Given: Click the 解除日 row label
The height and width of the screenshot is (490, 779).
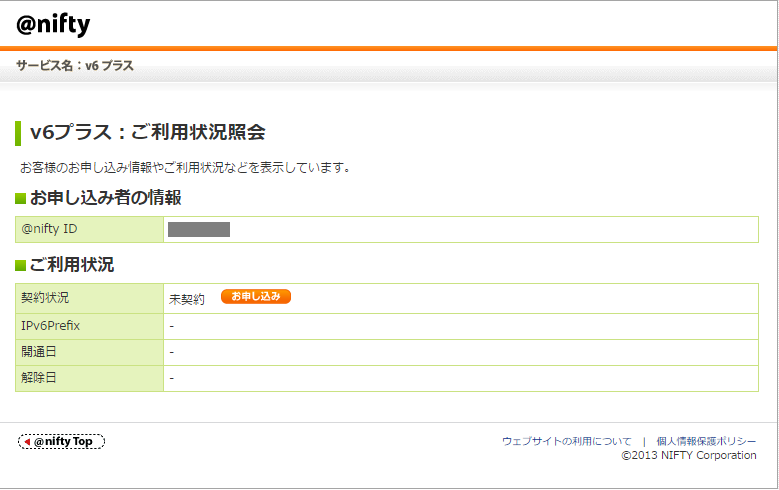Looking at the screenshot, I should point(39,378).
